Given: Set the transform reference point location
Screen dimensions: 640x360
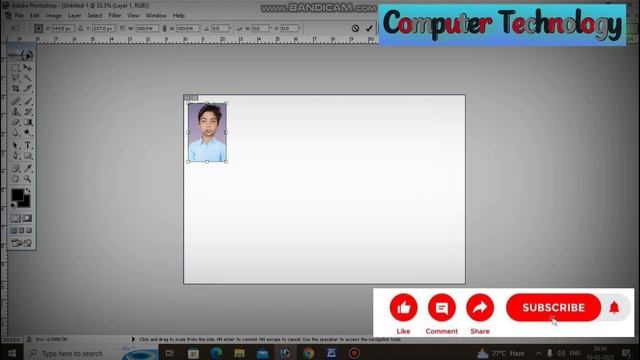Looking at the screenshot, I should (x=38, y=28).
